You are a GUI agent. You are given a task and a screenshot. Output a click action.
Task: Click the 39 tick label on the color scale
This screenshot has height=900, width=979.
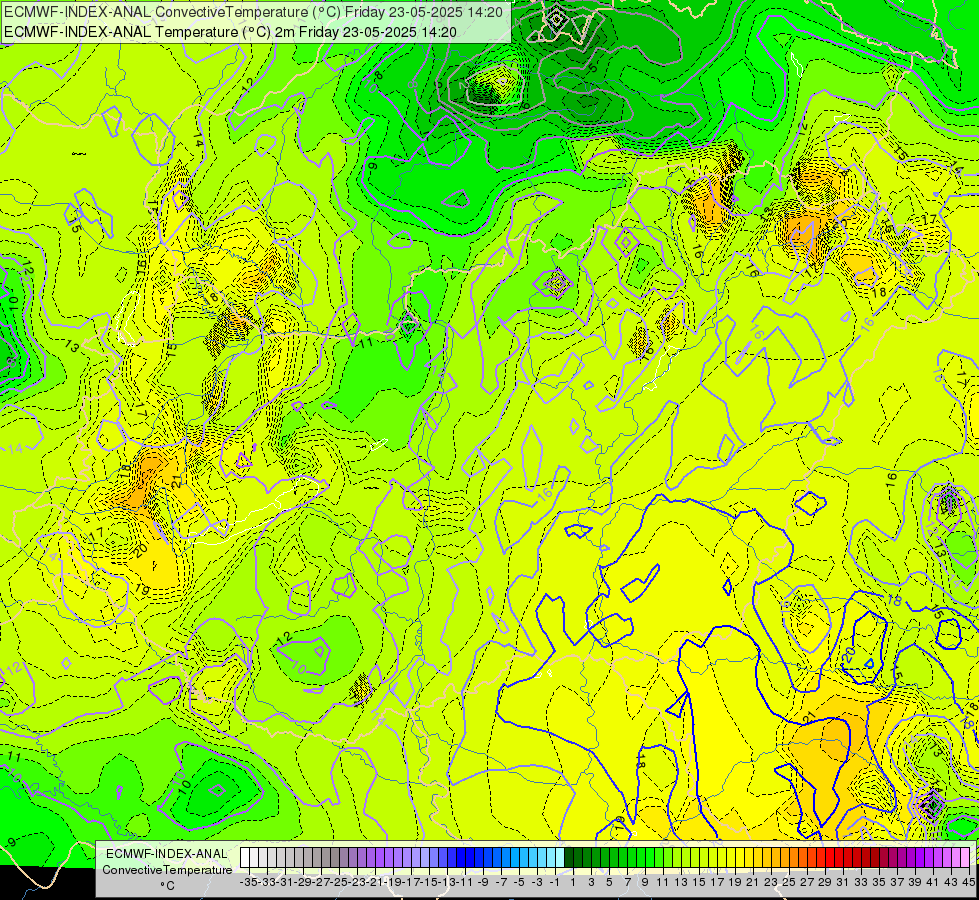tap(915, 882)
